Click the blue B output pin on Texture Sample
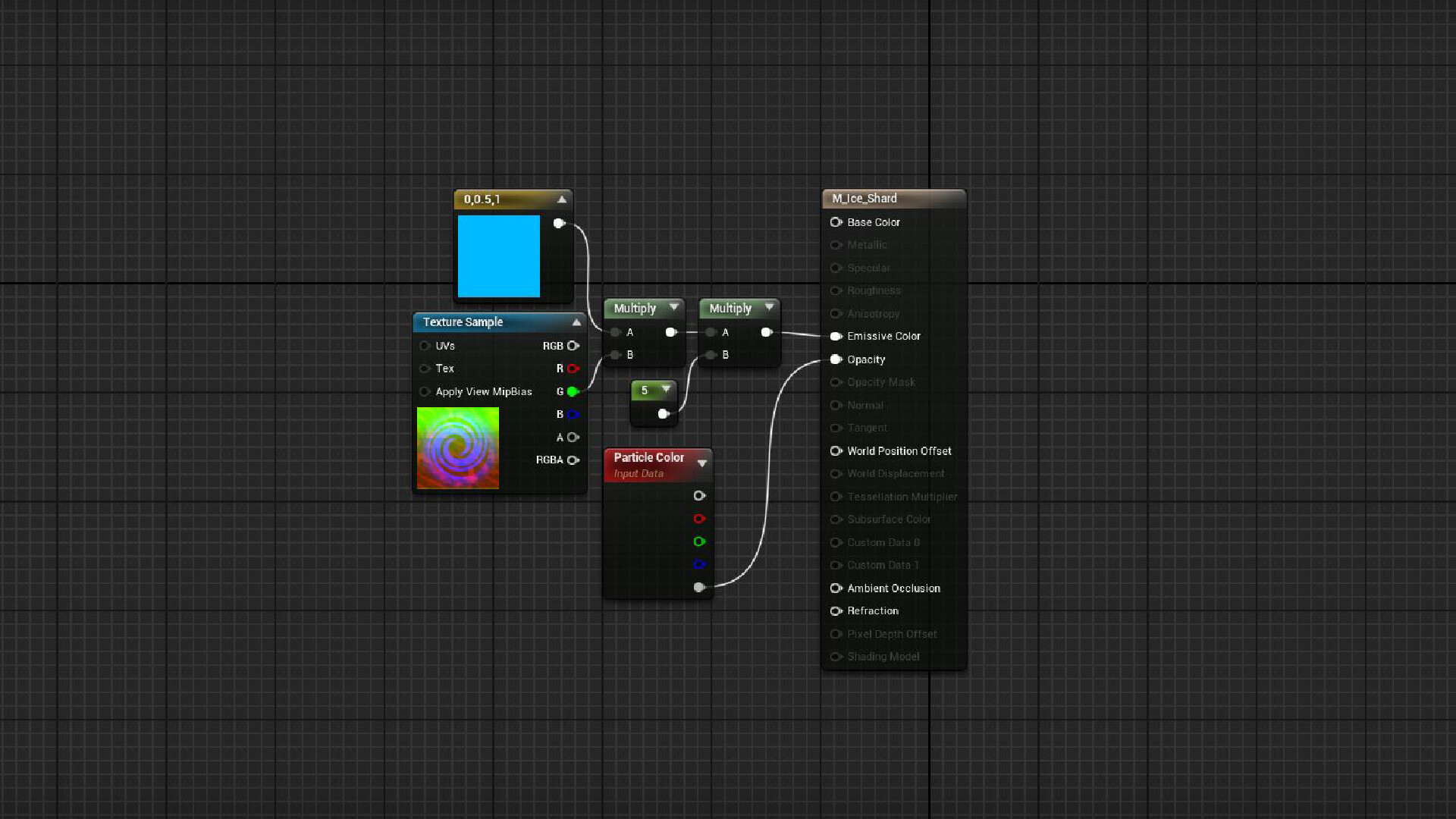Viewport: 1456px width, 819px height. 573,414
